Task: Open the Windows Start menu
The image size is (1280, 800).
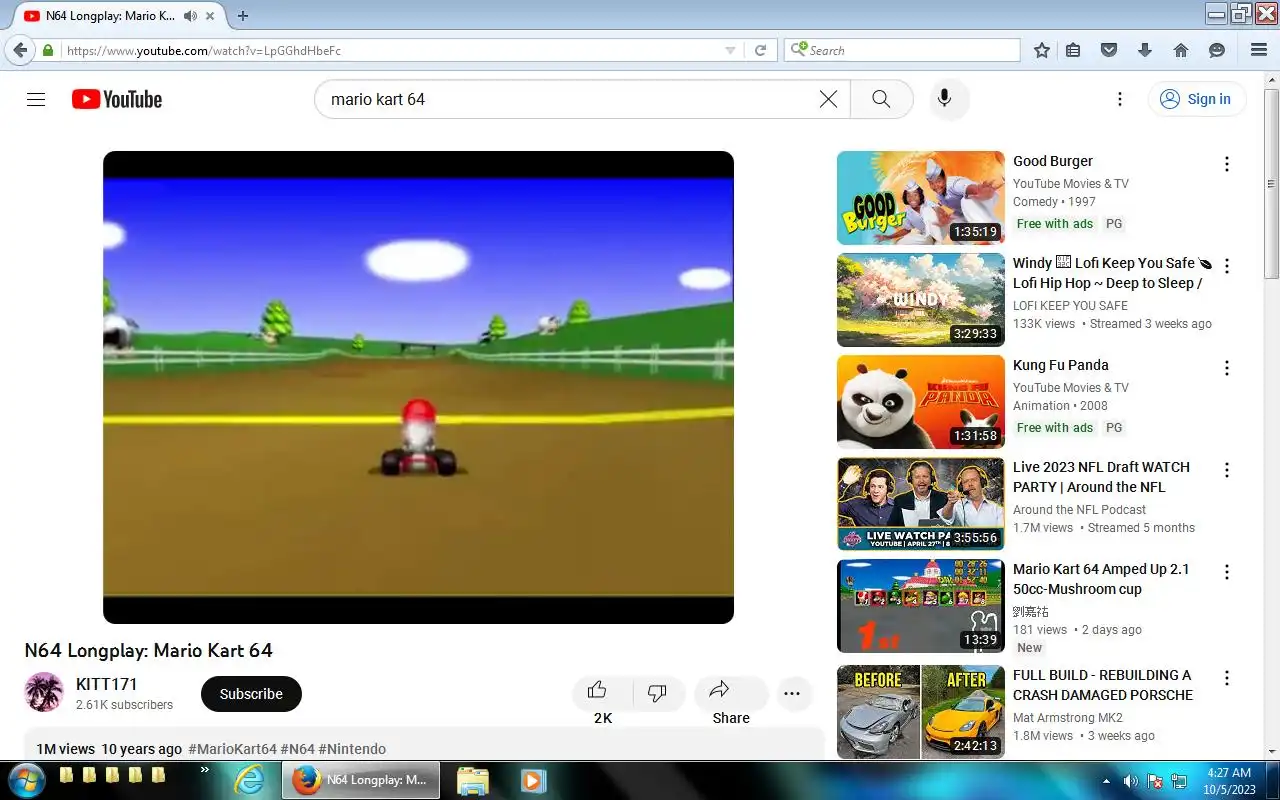Action: point(26,780)
